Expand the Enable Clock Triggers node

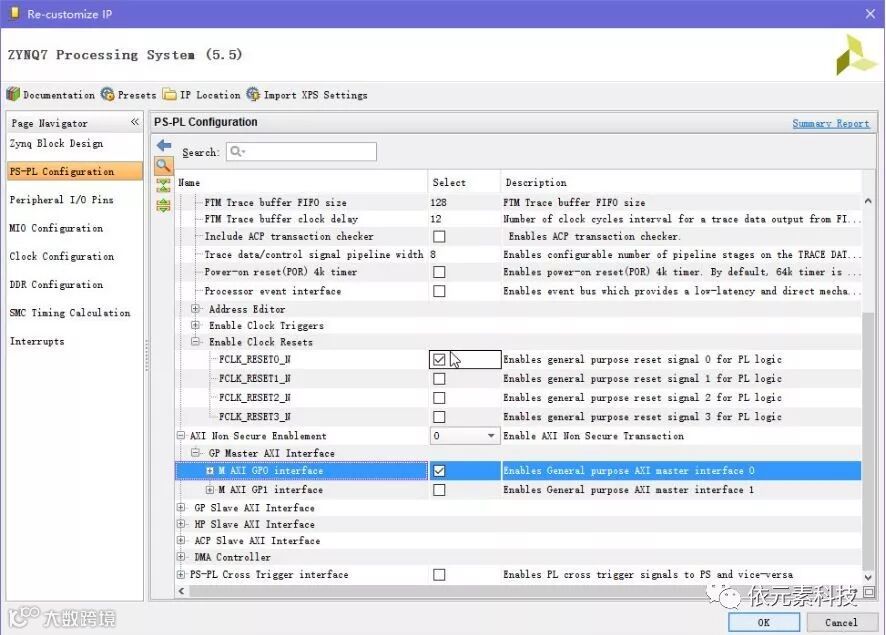pyautogui.click(x=196, y=325)
